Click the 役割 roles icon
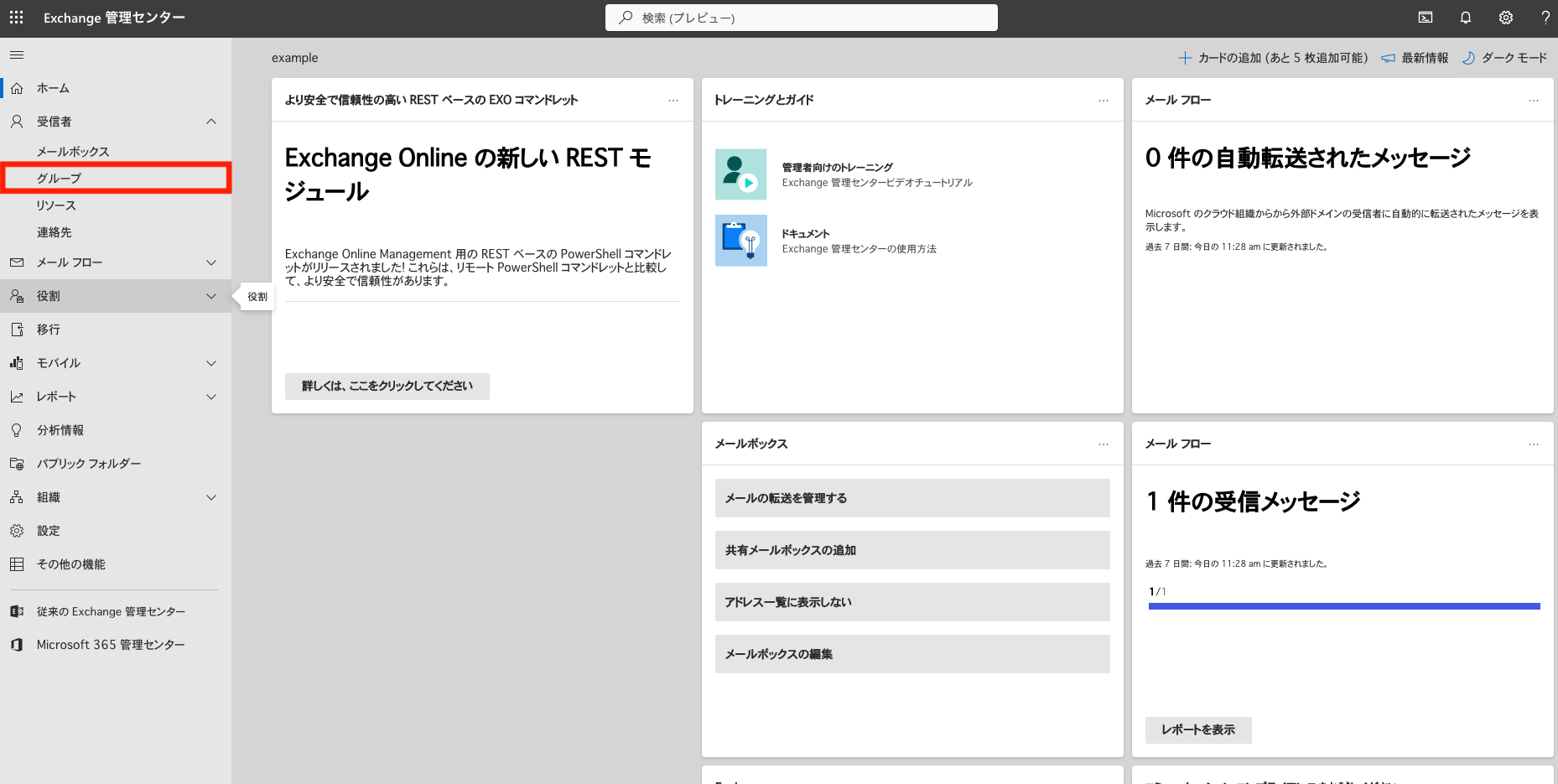Image resolution: width=1558 pixels, height=784 pixels. pyautogui.click(x=17, y=296)
